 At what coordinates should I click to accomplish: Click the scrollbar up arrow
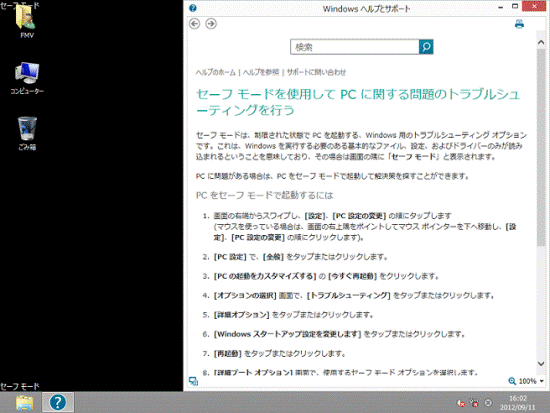click(x=541, y=42)
